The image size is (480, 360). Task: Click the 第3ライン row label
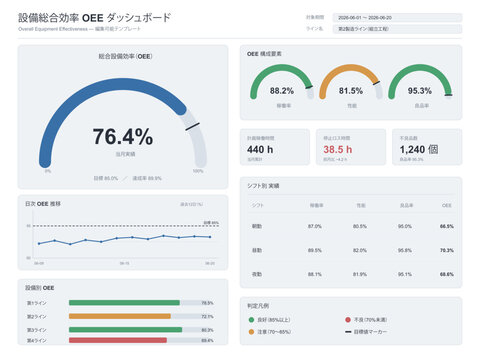tap(37, 330)
